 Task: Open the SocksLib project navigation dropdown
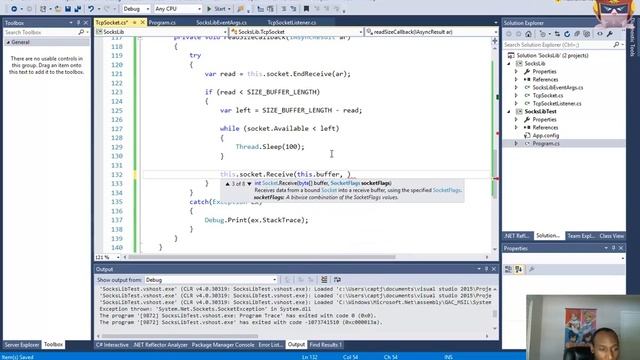(x=161, y=32)
